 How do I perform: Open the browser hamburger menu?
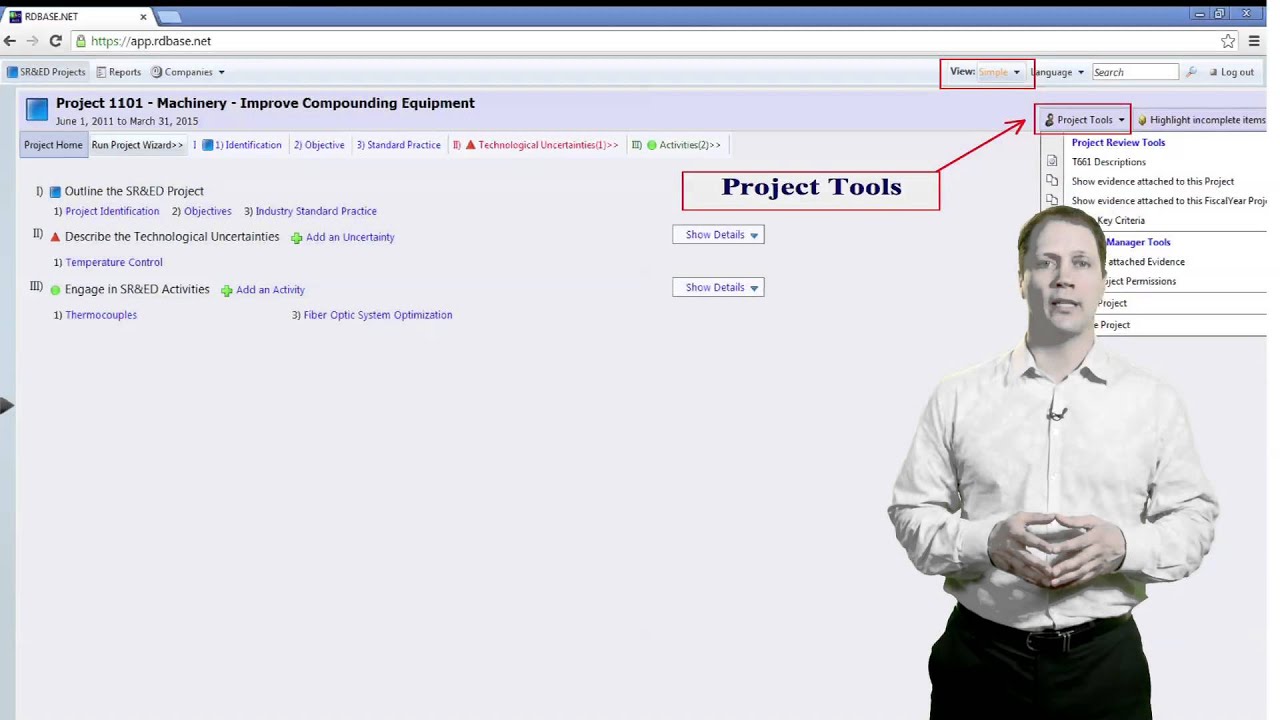pos(1254,41)
